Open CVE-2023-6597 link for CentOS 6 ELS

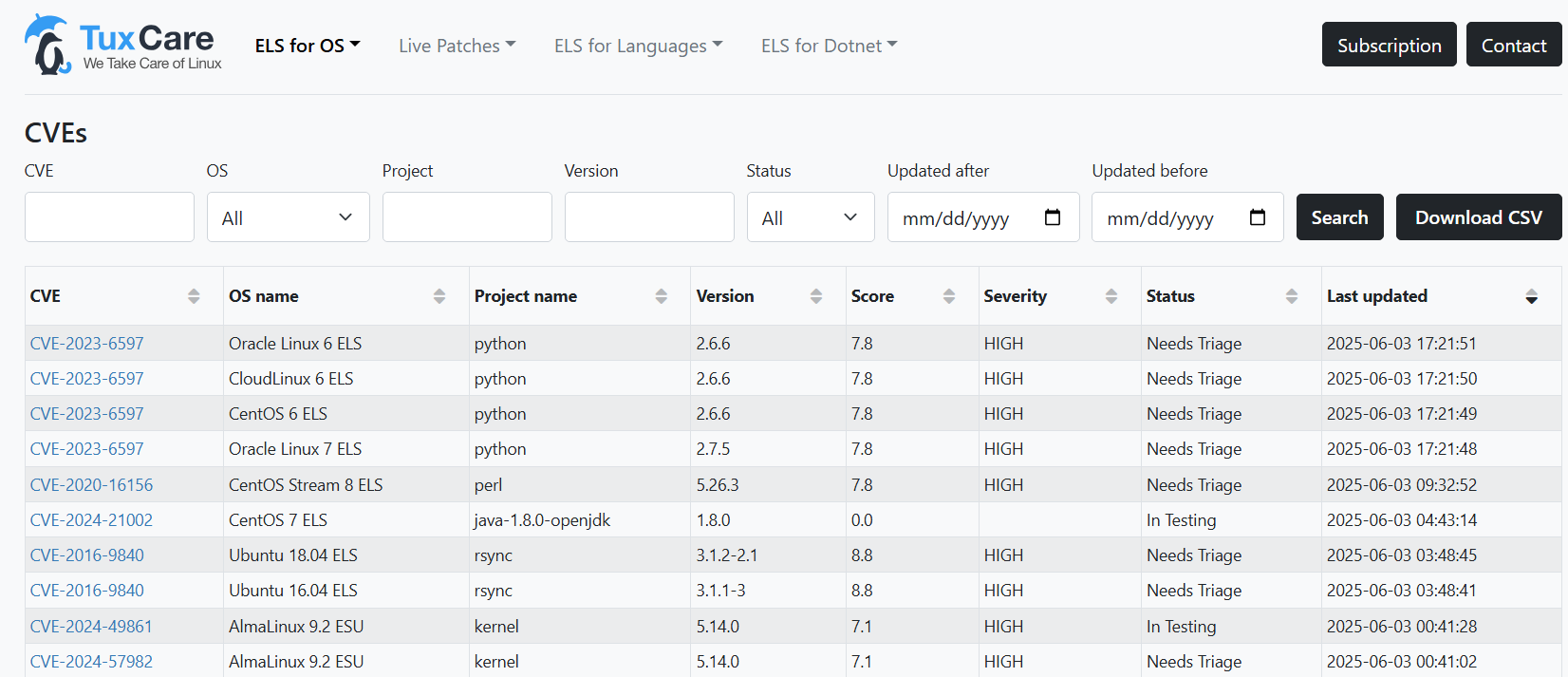click(x=86, y=414)
